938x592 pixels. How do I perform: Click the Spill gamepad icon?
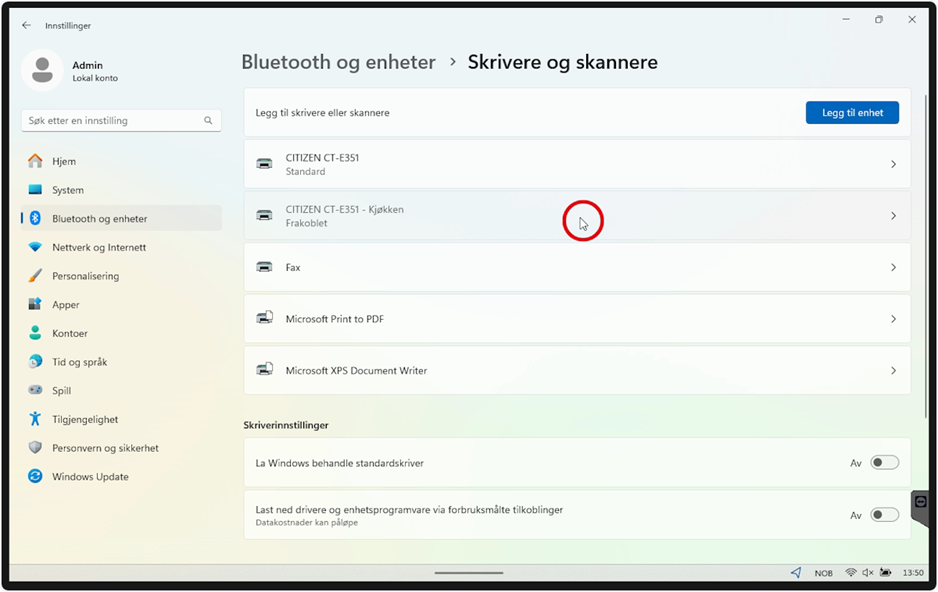pyautogui.click(x=35, y=390)
